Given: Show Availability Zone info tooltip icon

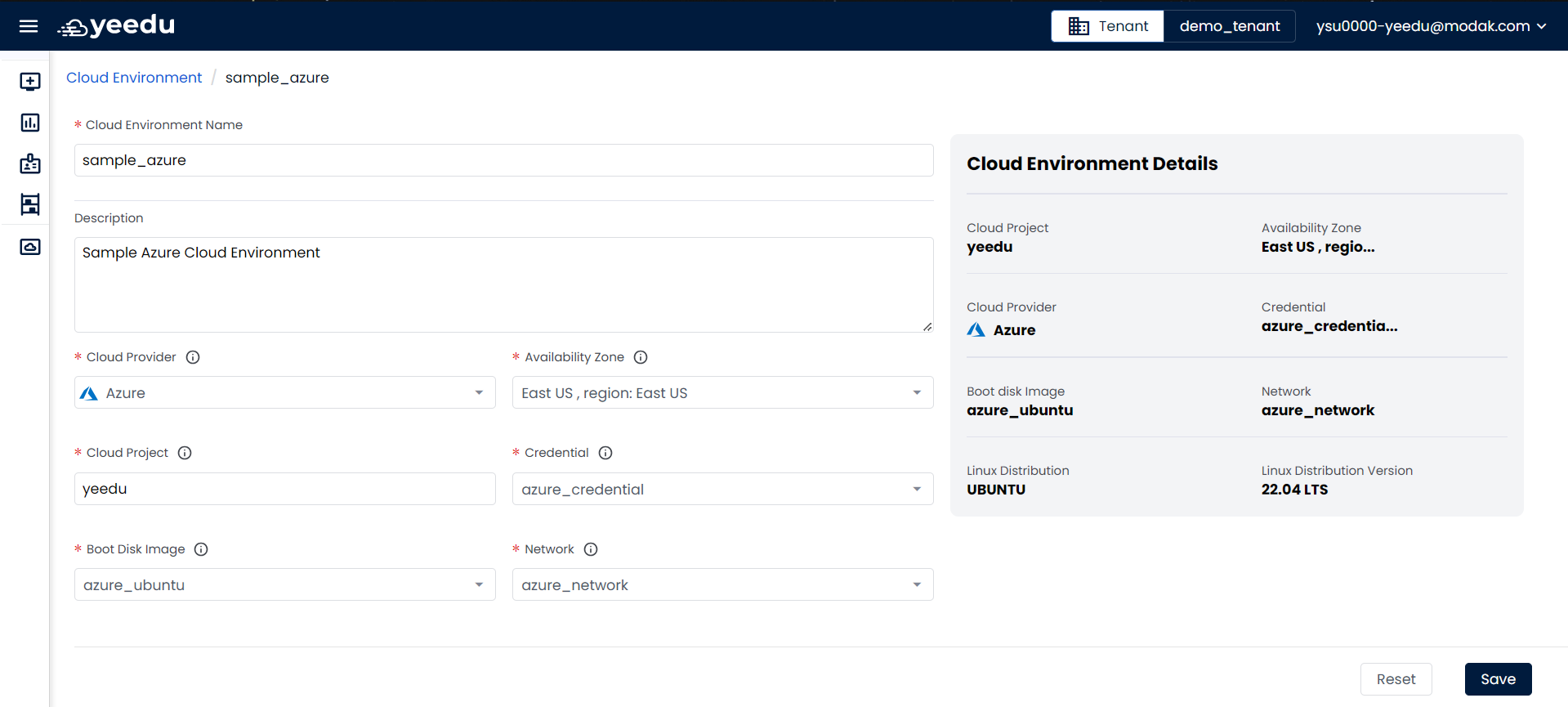Looking at the screenshot, I should pos(641,357).
